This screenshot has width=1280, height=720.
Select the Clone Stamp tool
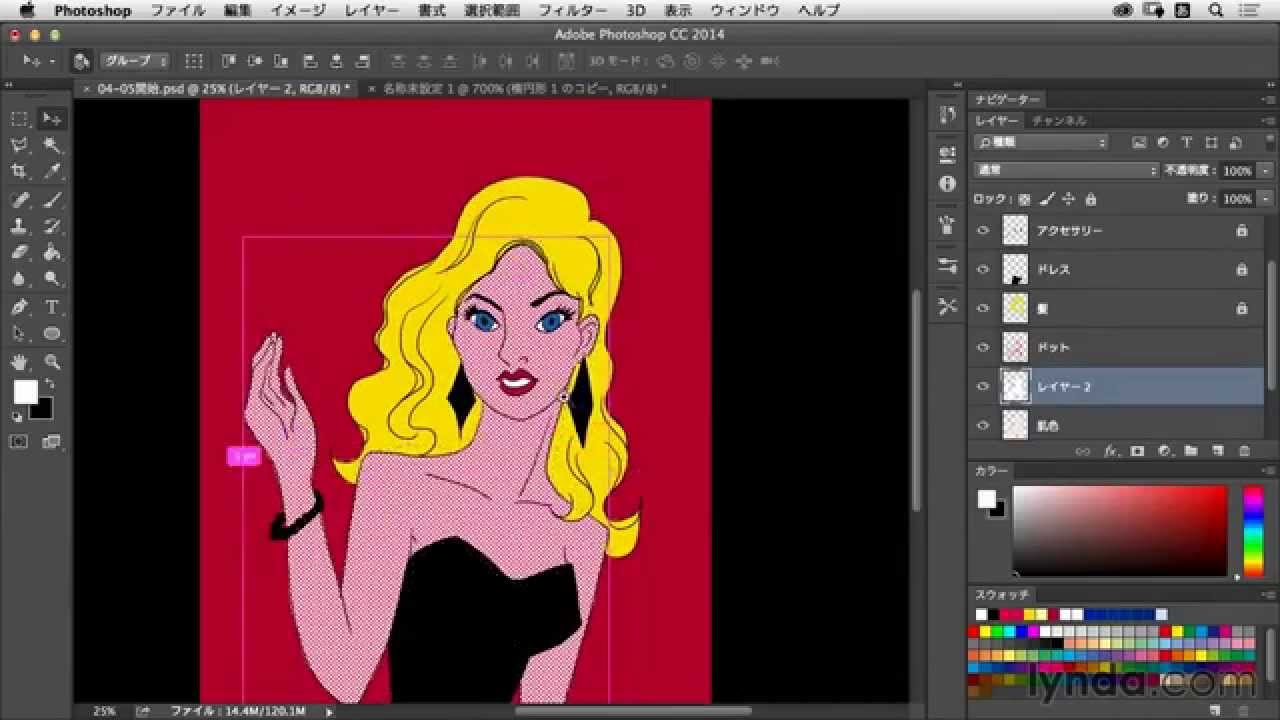tap(20, 227)
